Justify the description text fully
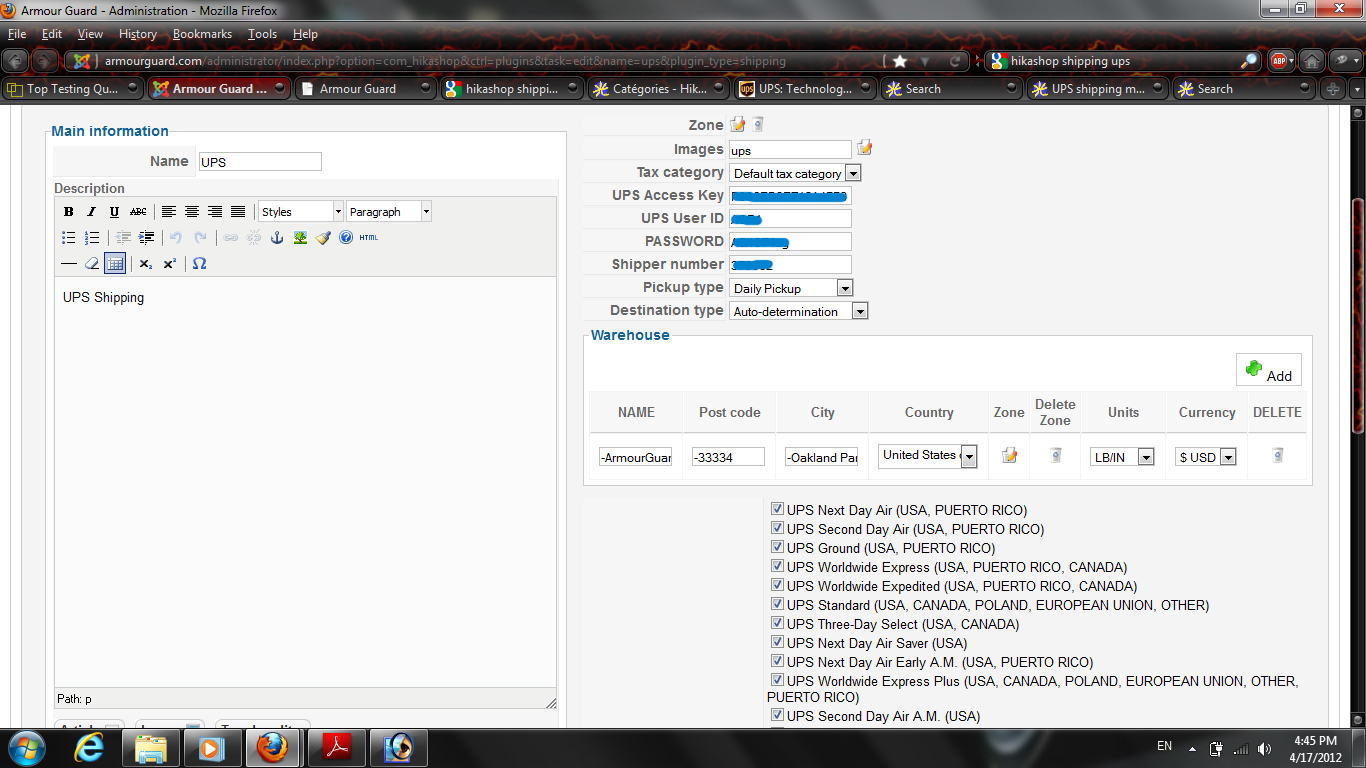The image size is (1366, 768). (x=238, y=212)
